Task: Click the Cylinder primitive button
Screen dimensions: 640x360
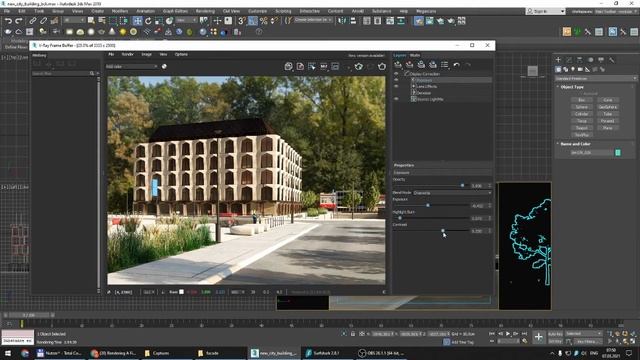Action: click(582, 114)
